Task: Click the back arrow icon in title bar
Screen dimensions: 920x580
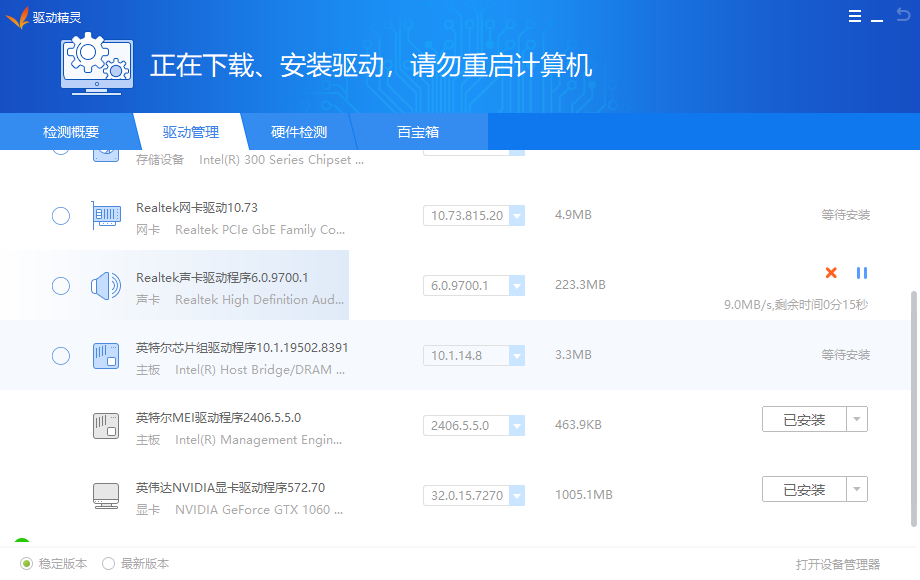Action: tap(903, 15)
